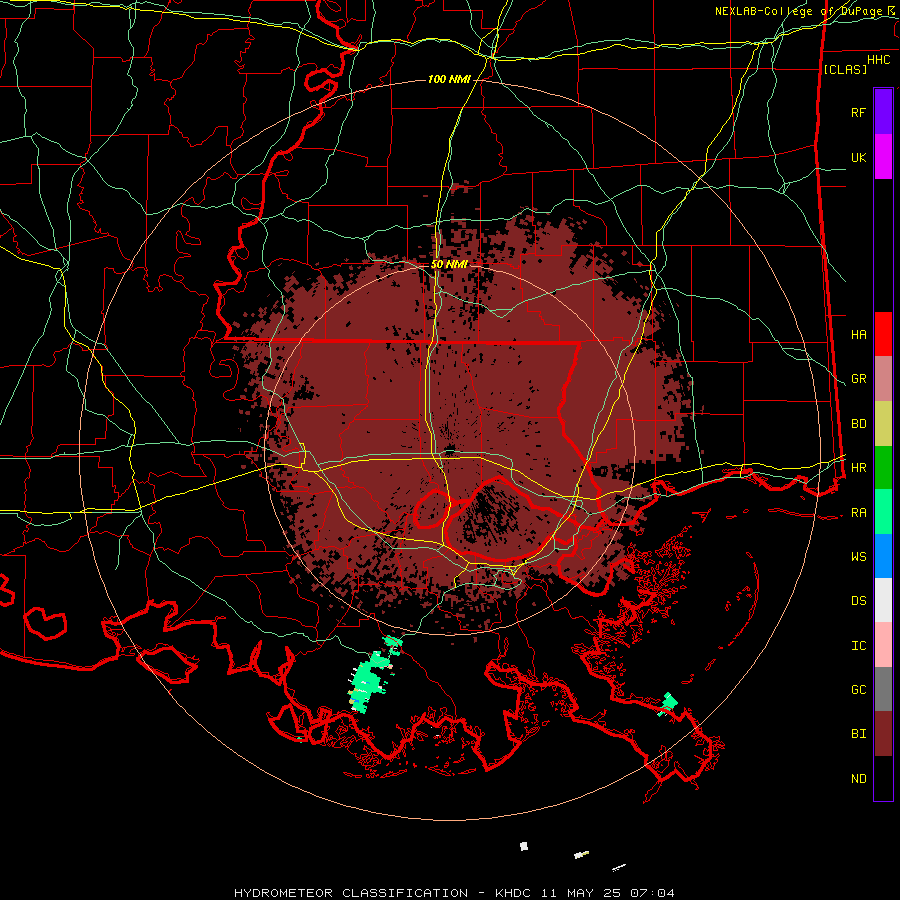Image resolution: width=900 pixels, height=900 pixels.
Task: Click the [CLAS] label
Action: click(845, 69)
